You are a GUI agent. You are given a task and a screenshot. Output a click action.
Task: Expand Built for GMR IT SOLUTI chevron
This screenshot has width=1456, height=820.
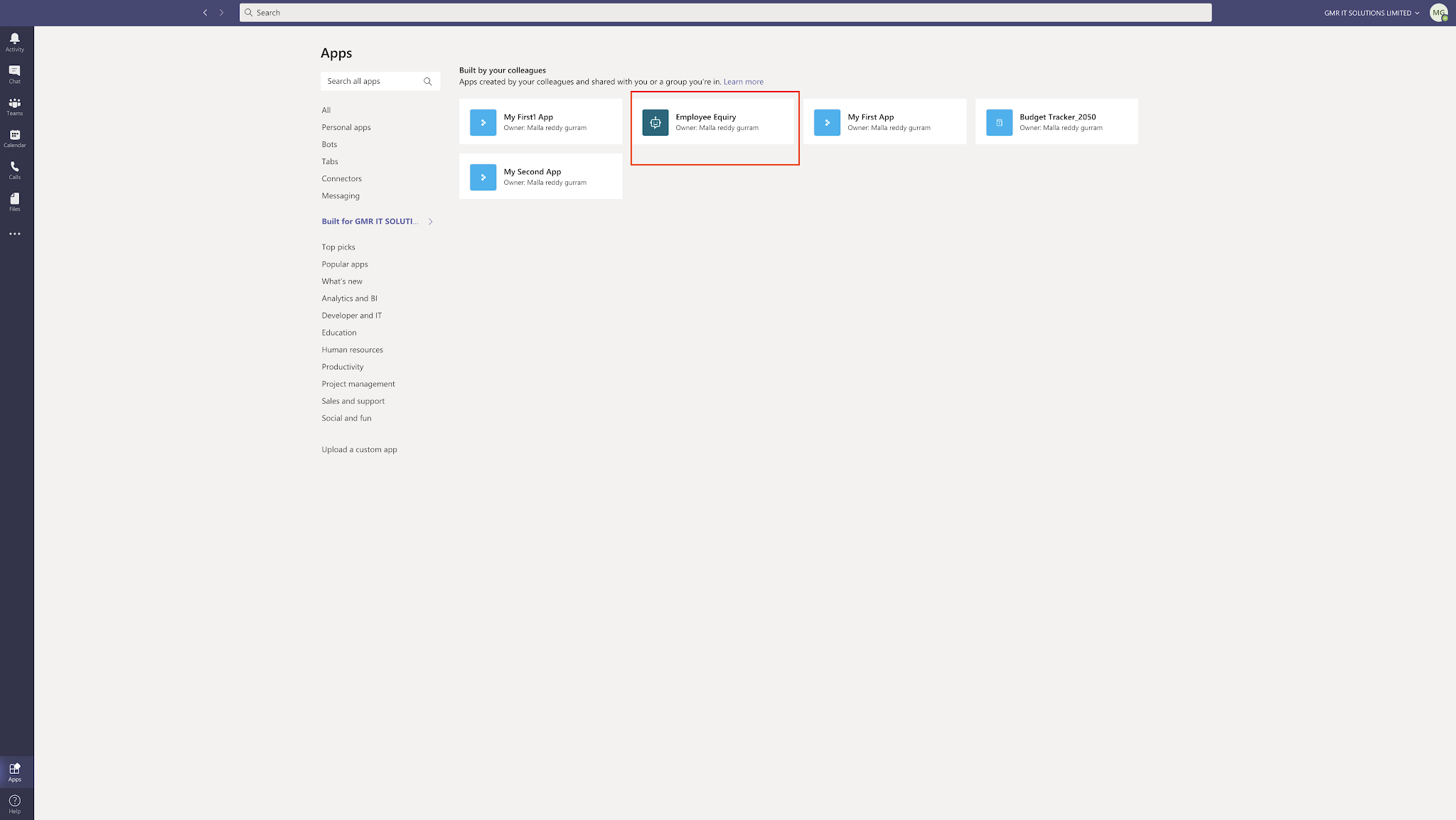(x=430, y=222)
